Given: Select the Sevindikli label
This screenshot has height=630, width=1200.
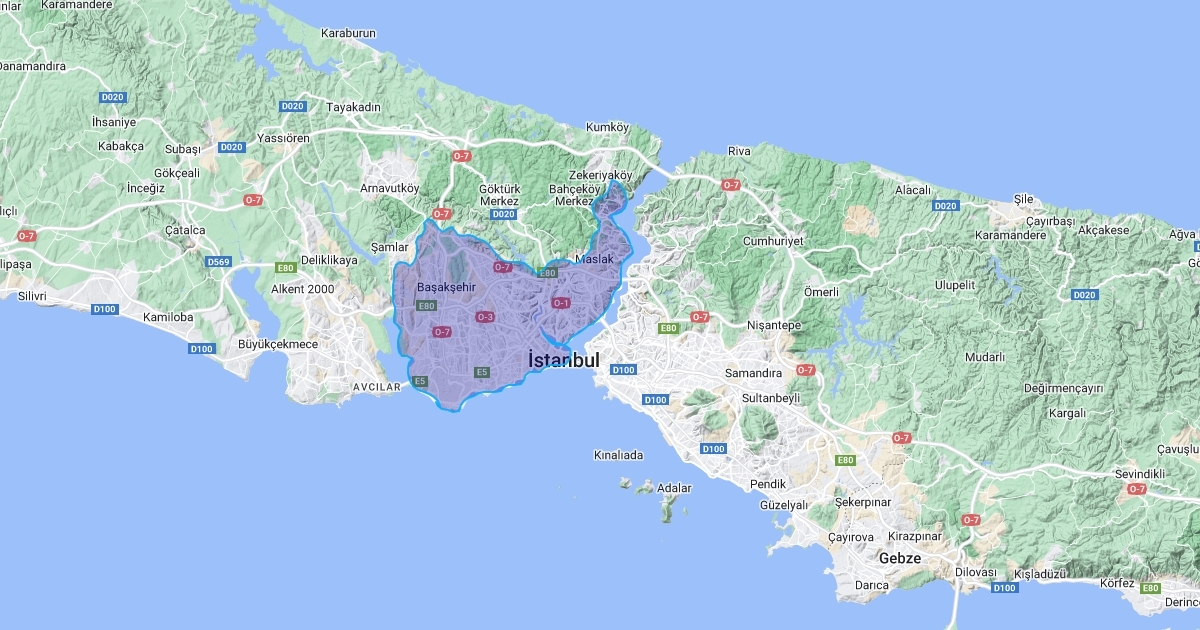Looking at the screenshot, I should 1138,473.
